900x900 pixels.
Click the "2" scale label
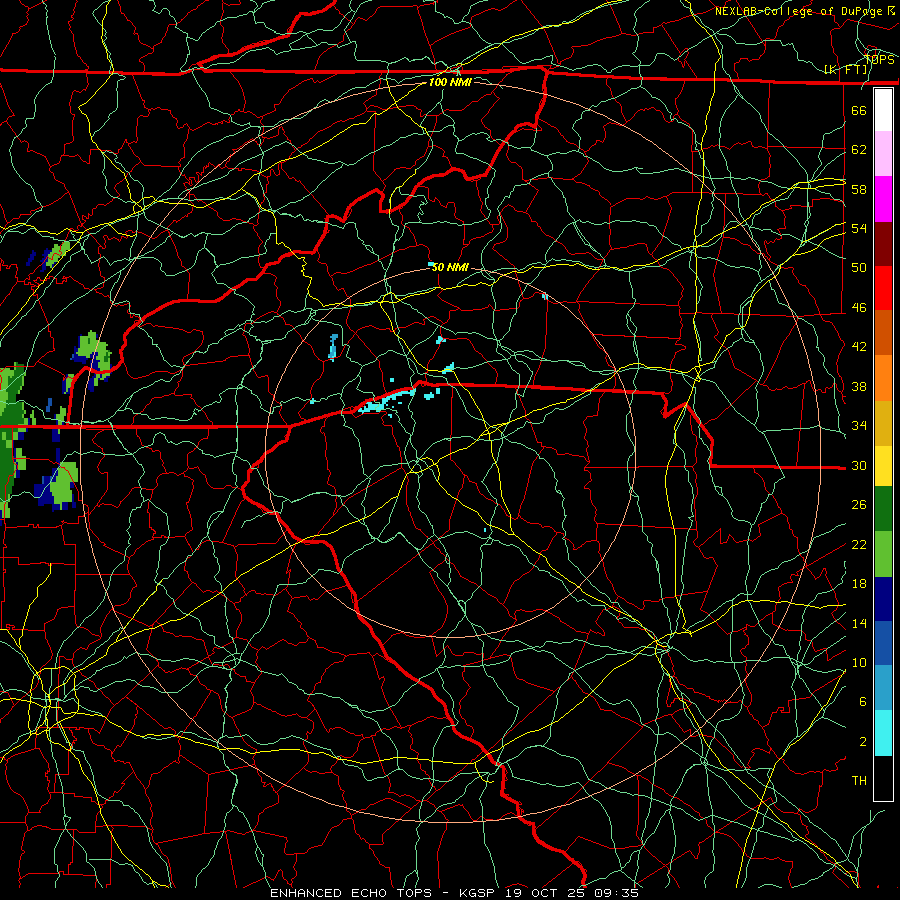click(863, 742)
